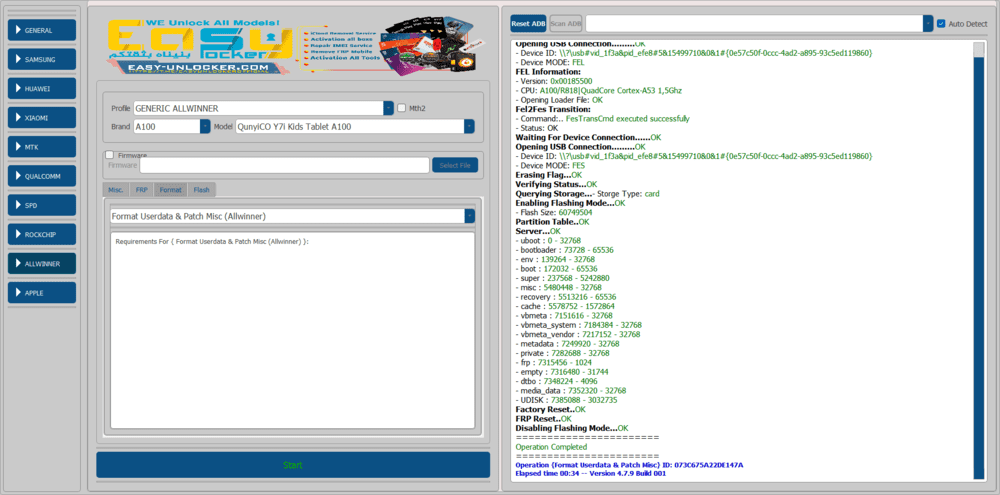Expand the ADB device dropdown arrow
1000x495 pixels.
click(x=928, y=24)
